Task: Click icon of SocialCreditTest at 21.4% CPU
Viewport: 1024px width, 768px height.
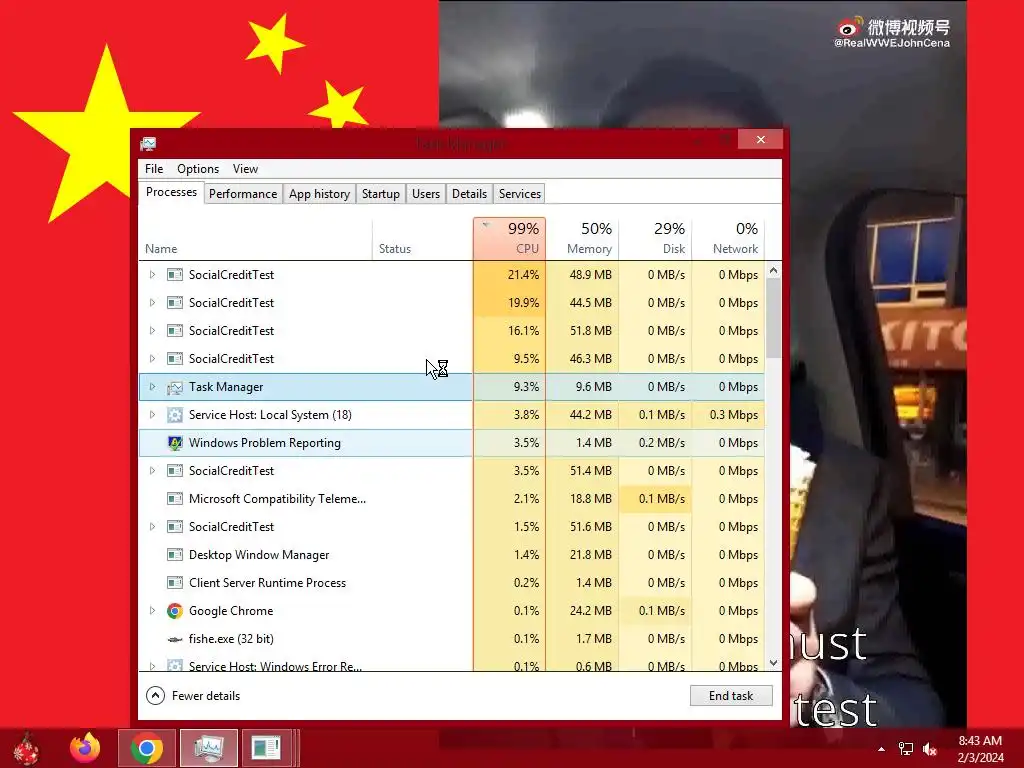Action: click(174, 275)
